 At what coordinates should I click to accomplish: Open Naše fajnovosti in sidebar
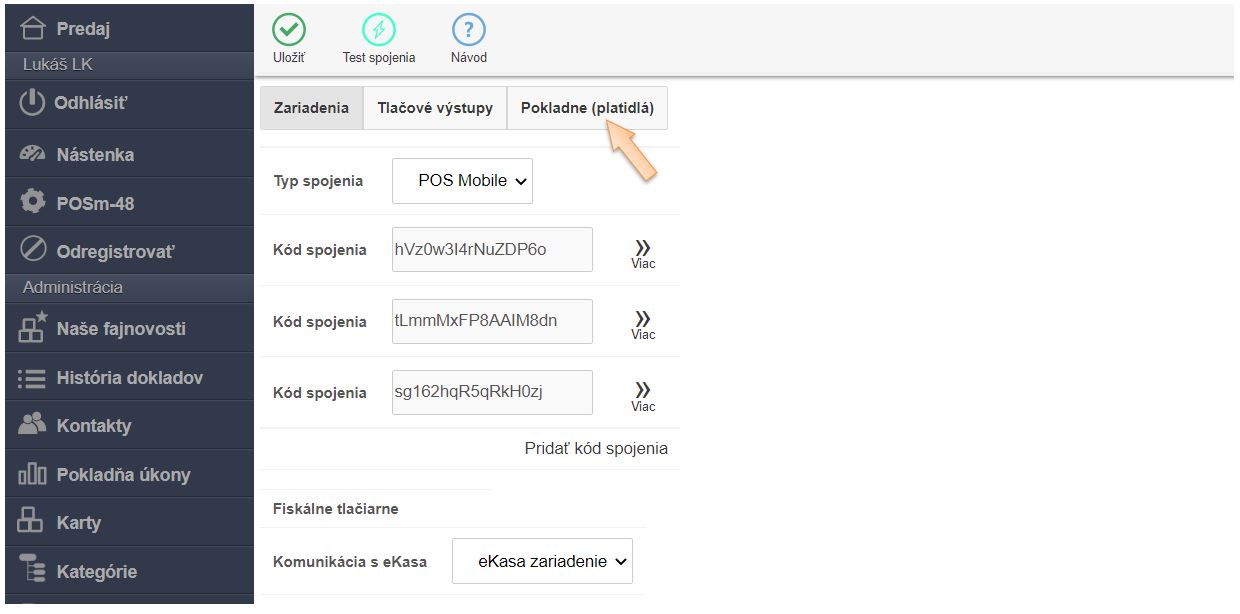coord(120,329)
